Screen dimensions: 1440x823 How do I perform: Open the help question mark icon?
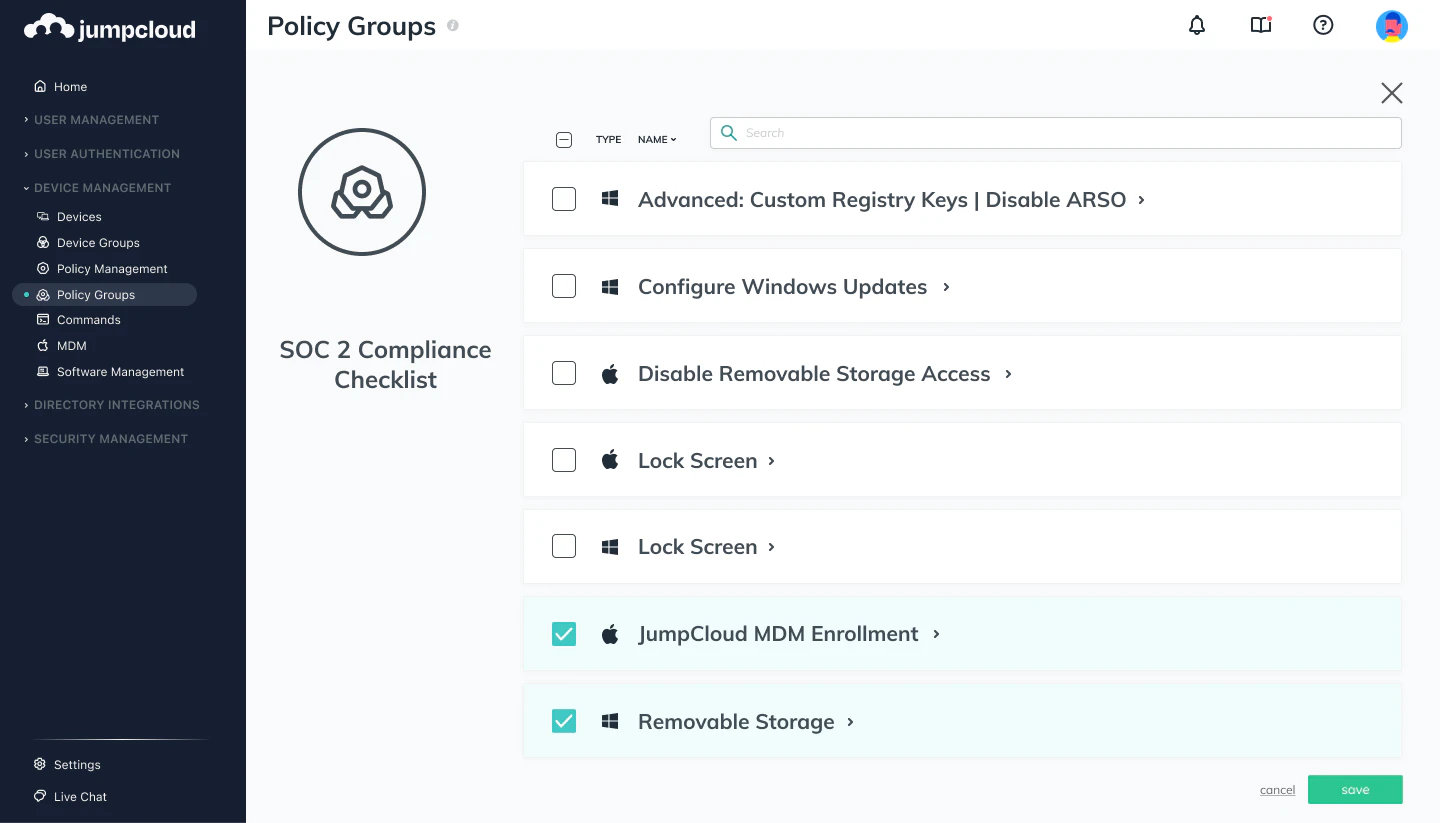tap(1323, 25)
